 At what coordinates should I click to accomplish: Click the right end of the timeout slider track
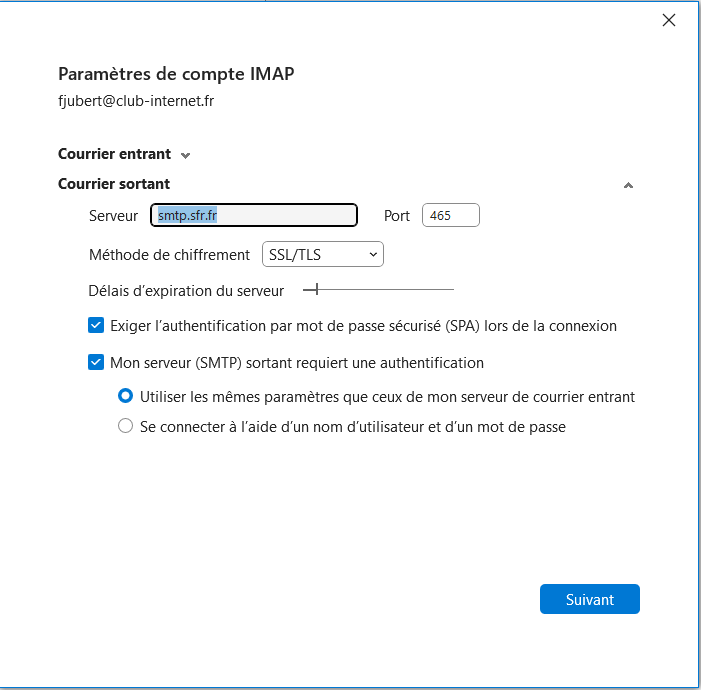tap(451, 290)
